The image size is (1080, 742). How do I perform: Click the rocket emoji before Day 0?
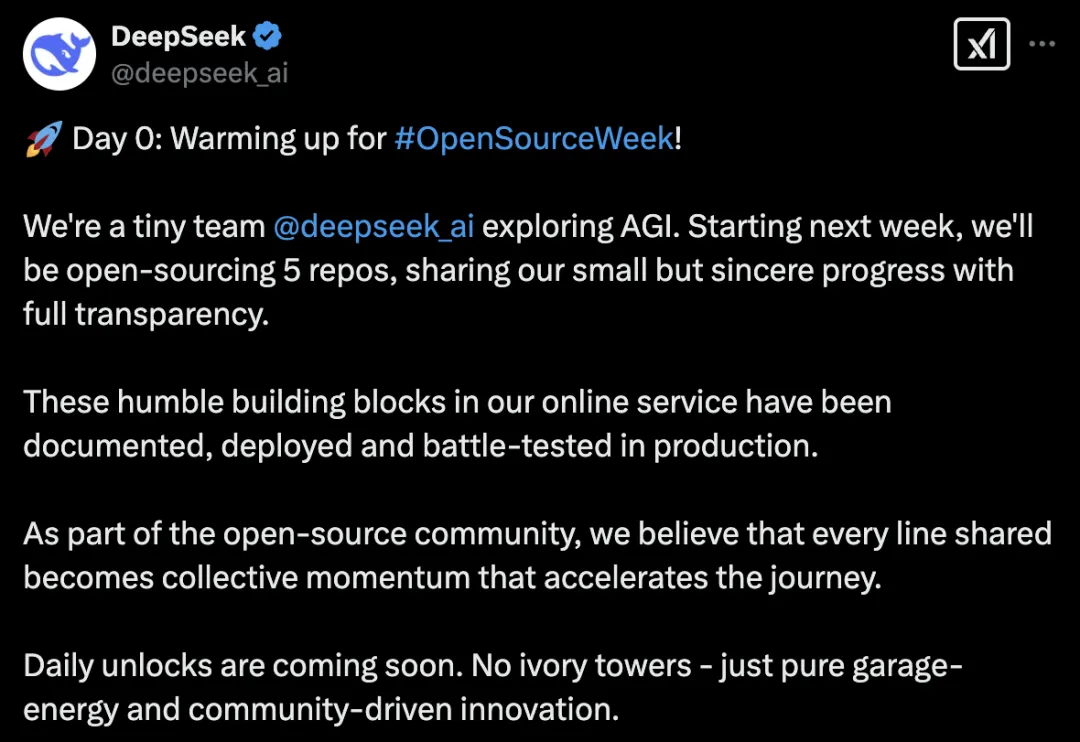click(44, 138)
